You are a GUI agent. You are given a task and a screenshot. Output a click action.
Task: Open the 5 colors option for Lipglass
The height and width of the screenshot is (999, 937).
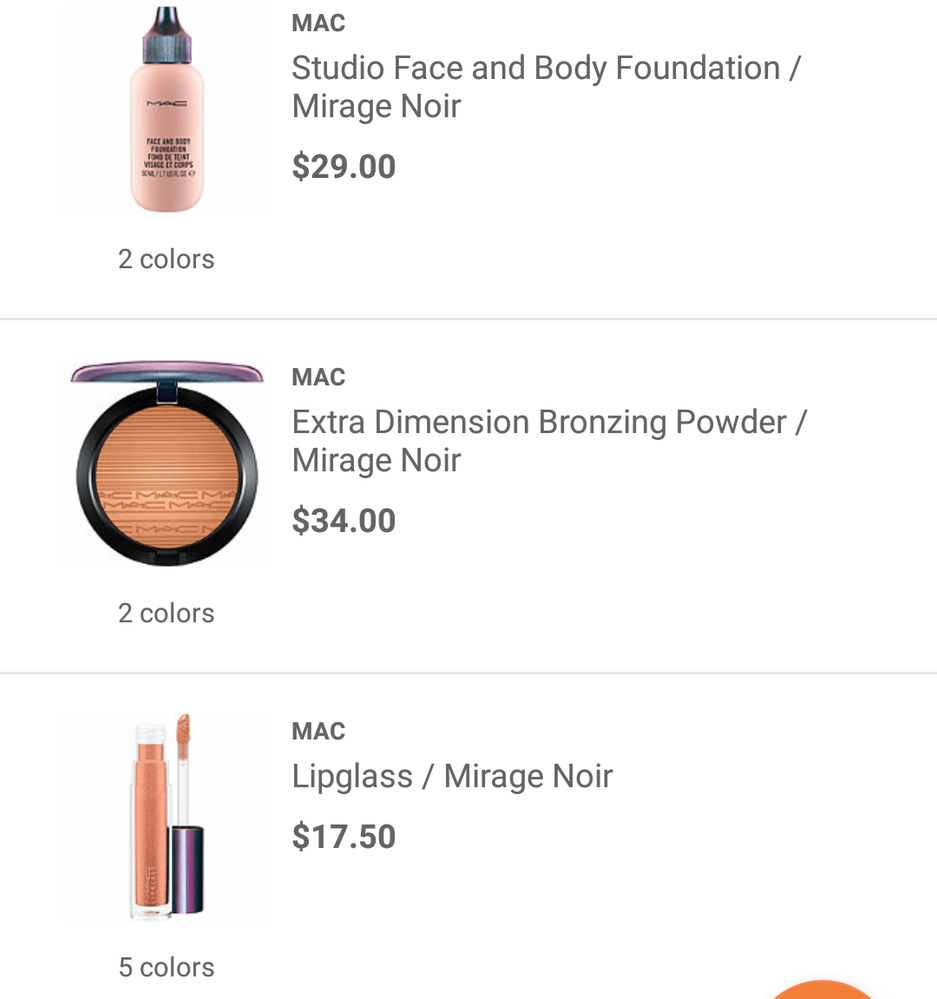[166, 967]
